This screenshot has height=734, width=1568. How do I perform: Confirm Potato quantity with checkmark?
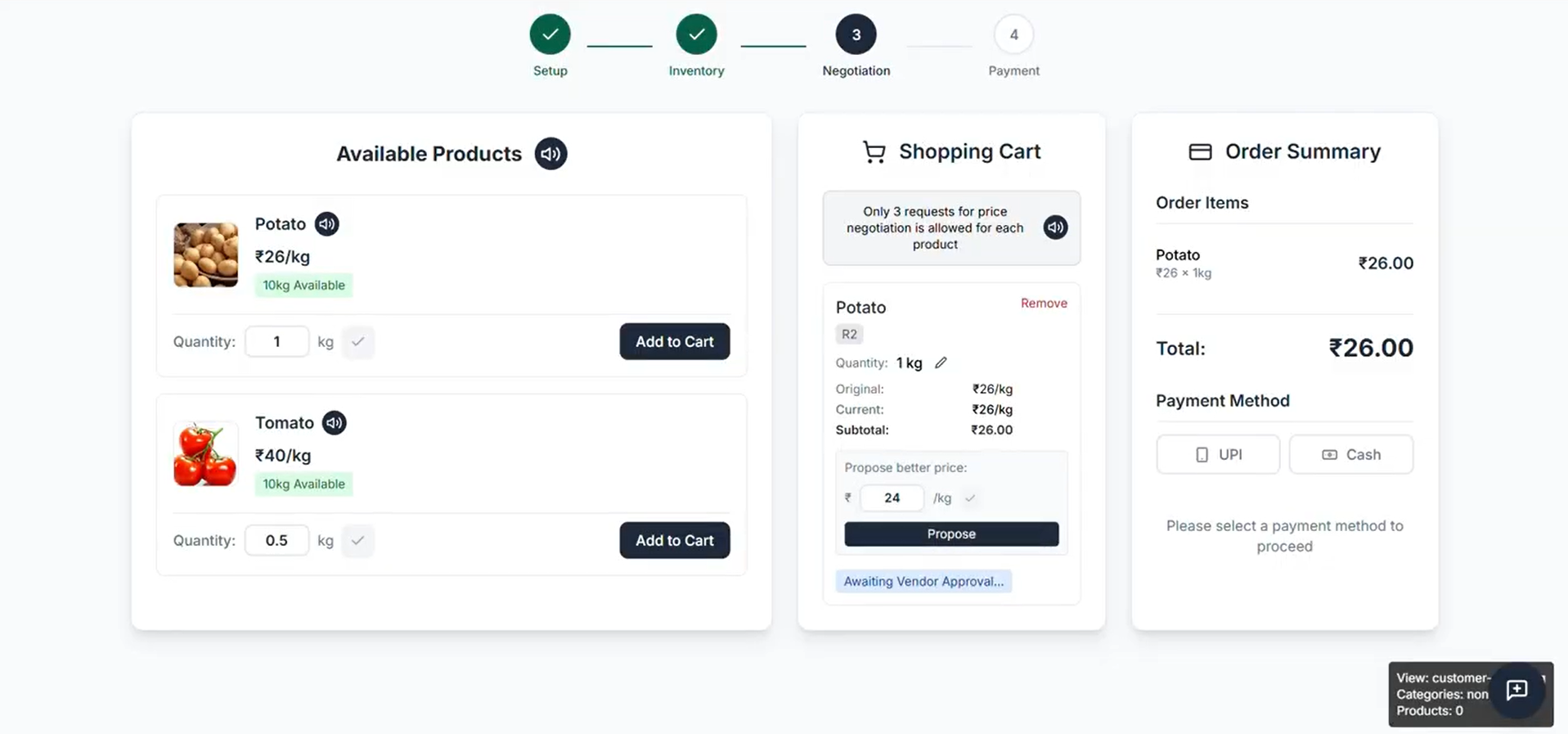click(357, 342)
